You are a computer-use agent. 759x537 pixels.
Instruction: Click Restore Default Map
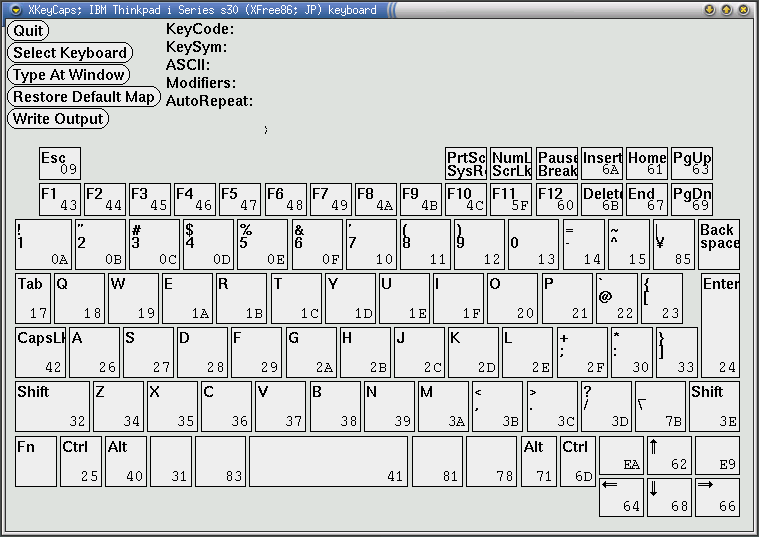[x=84, y=97]
